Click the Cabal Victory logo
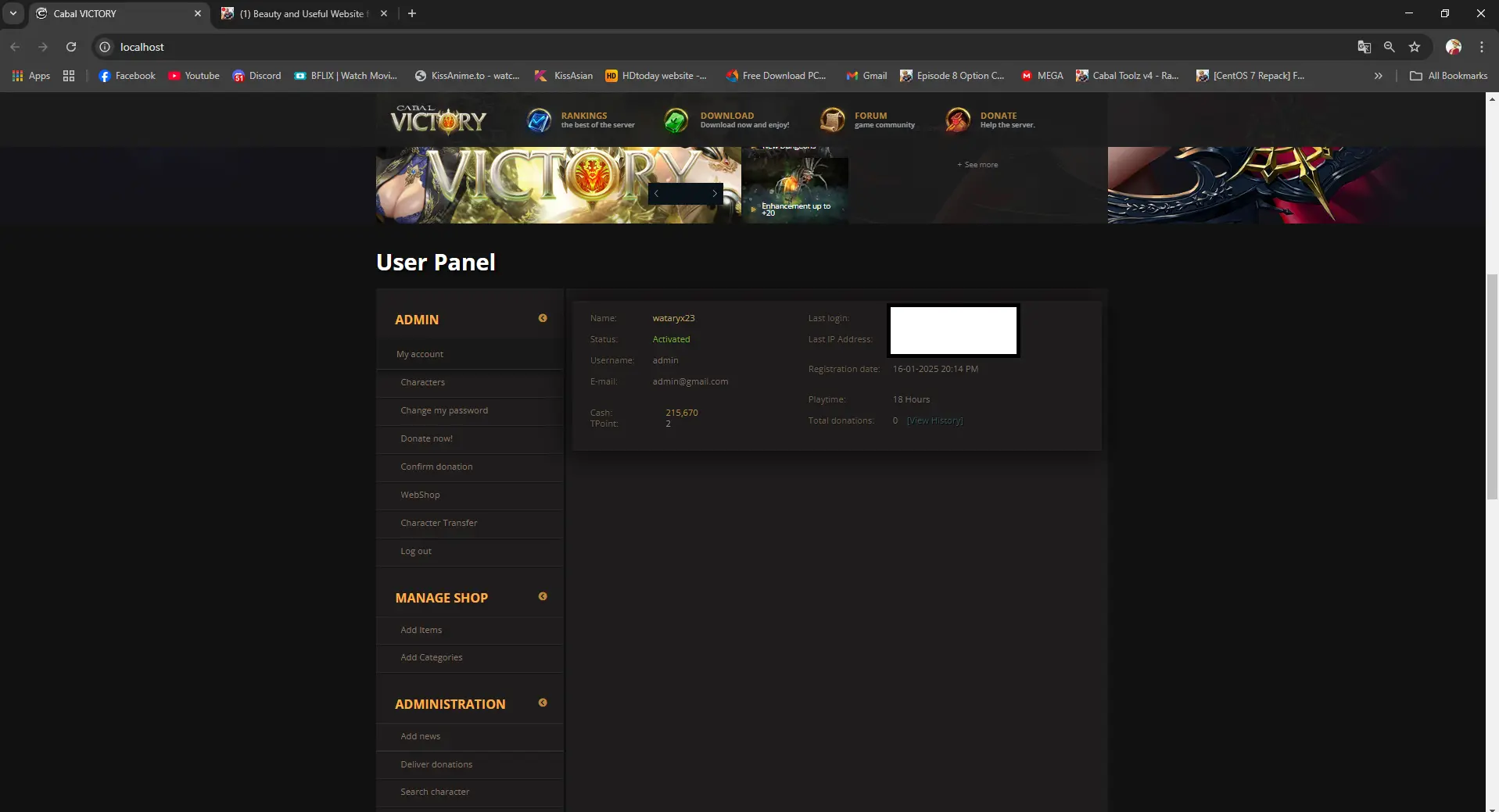This screenshot has height=812, width=1499. (x=438, y=120)
